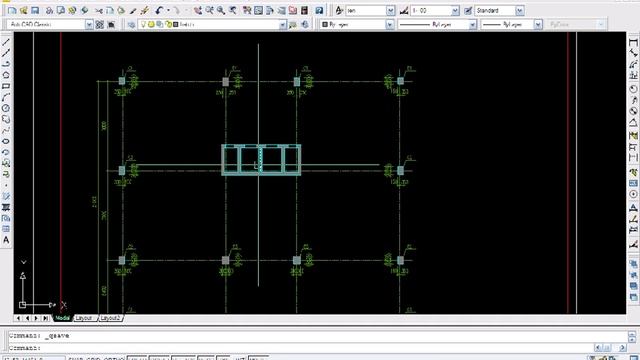The height and width of the screenshot is (360, 640).
Task: Switch to the Layout2 tab
Action: pos(110,318)
